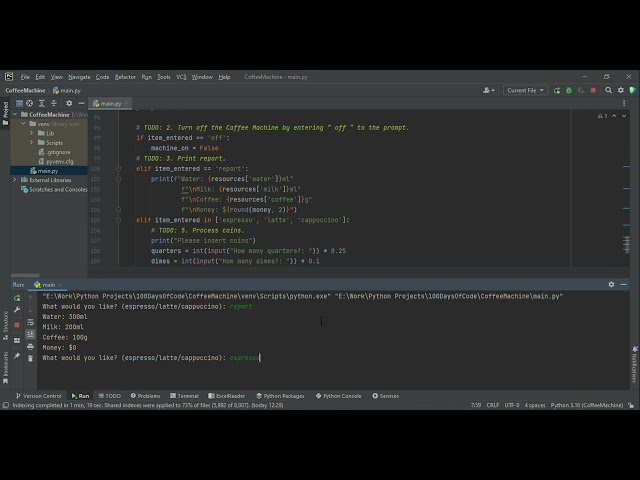
Task: Select the main.py editor tab
Action: pyautogui.click(x=109, y=104)
